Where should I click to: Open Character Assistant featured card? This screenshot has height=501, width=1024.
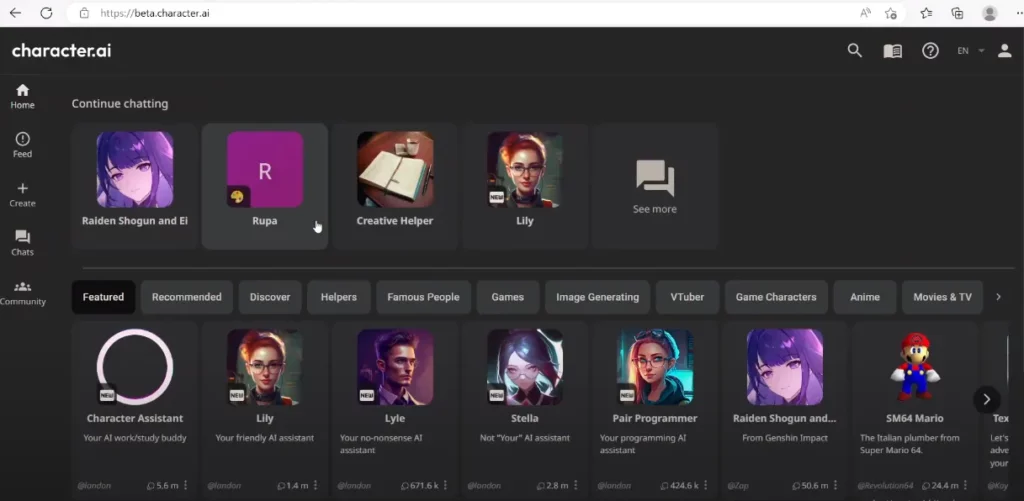135,410
